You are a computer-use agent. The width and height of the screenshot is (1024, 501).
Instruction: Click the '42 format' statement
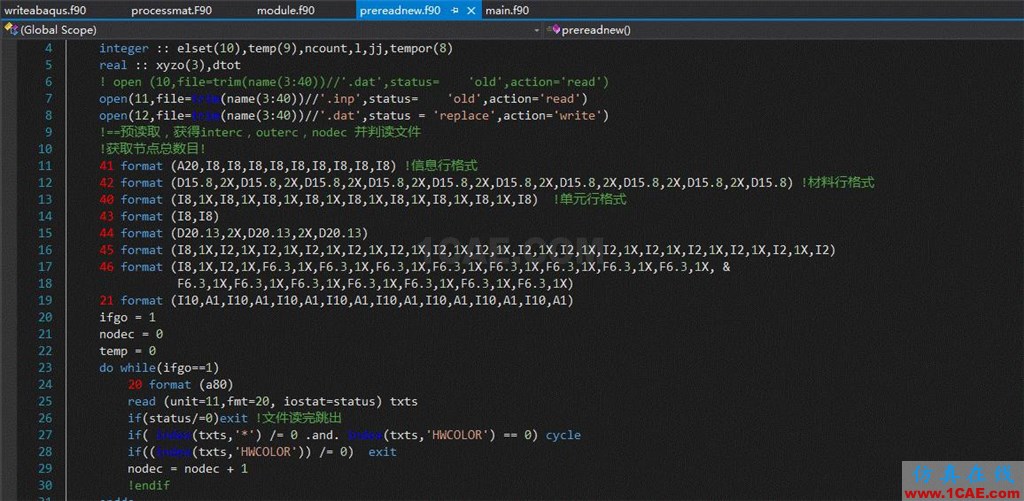point(447,183)
